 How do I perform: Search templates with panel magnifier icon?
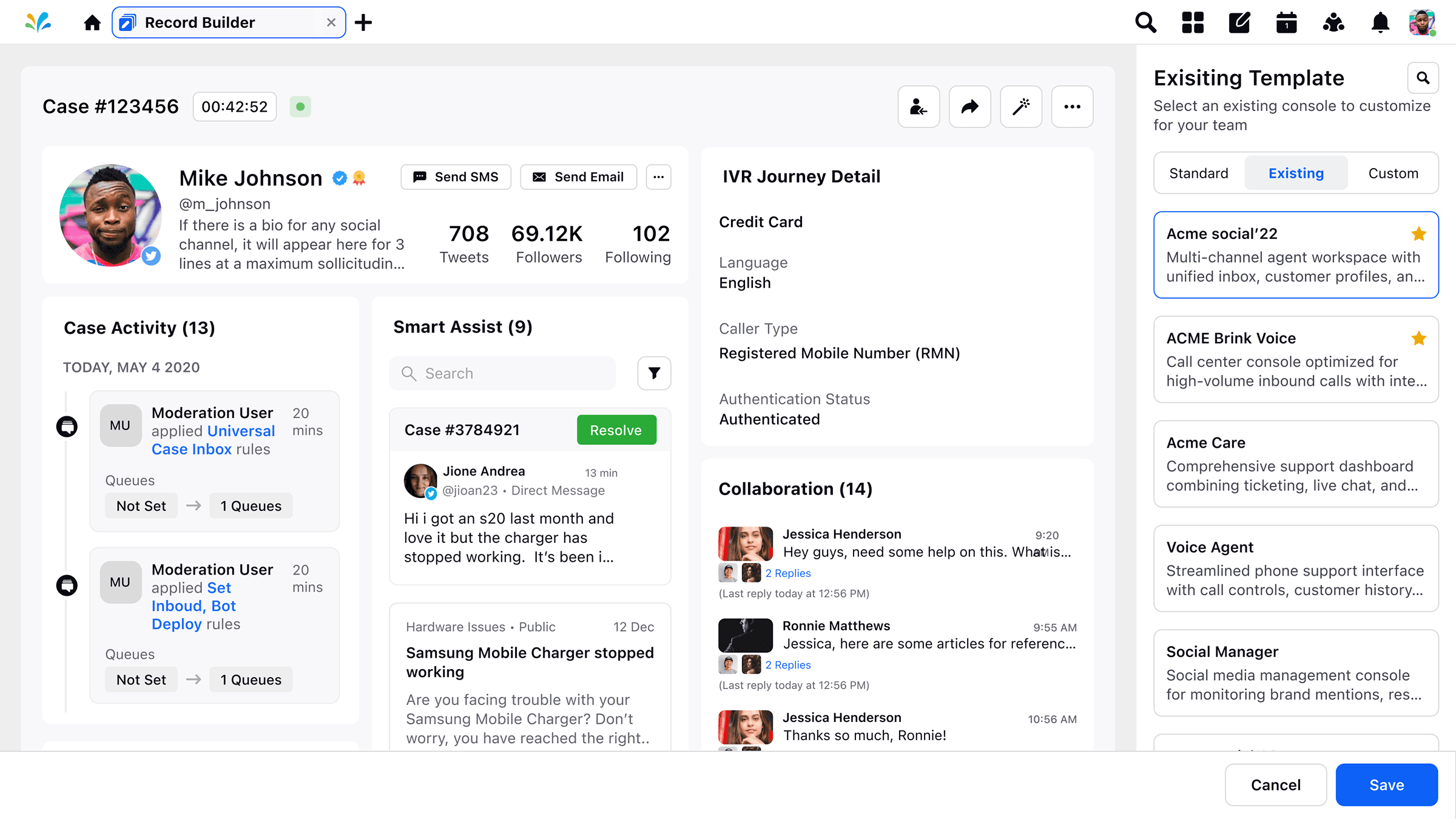coord(1423,78)
